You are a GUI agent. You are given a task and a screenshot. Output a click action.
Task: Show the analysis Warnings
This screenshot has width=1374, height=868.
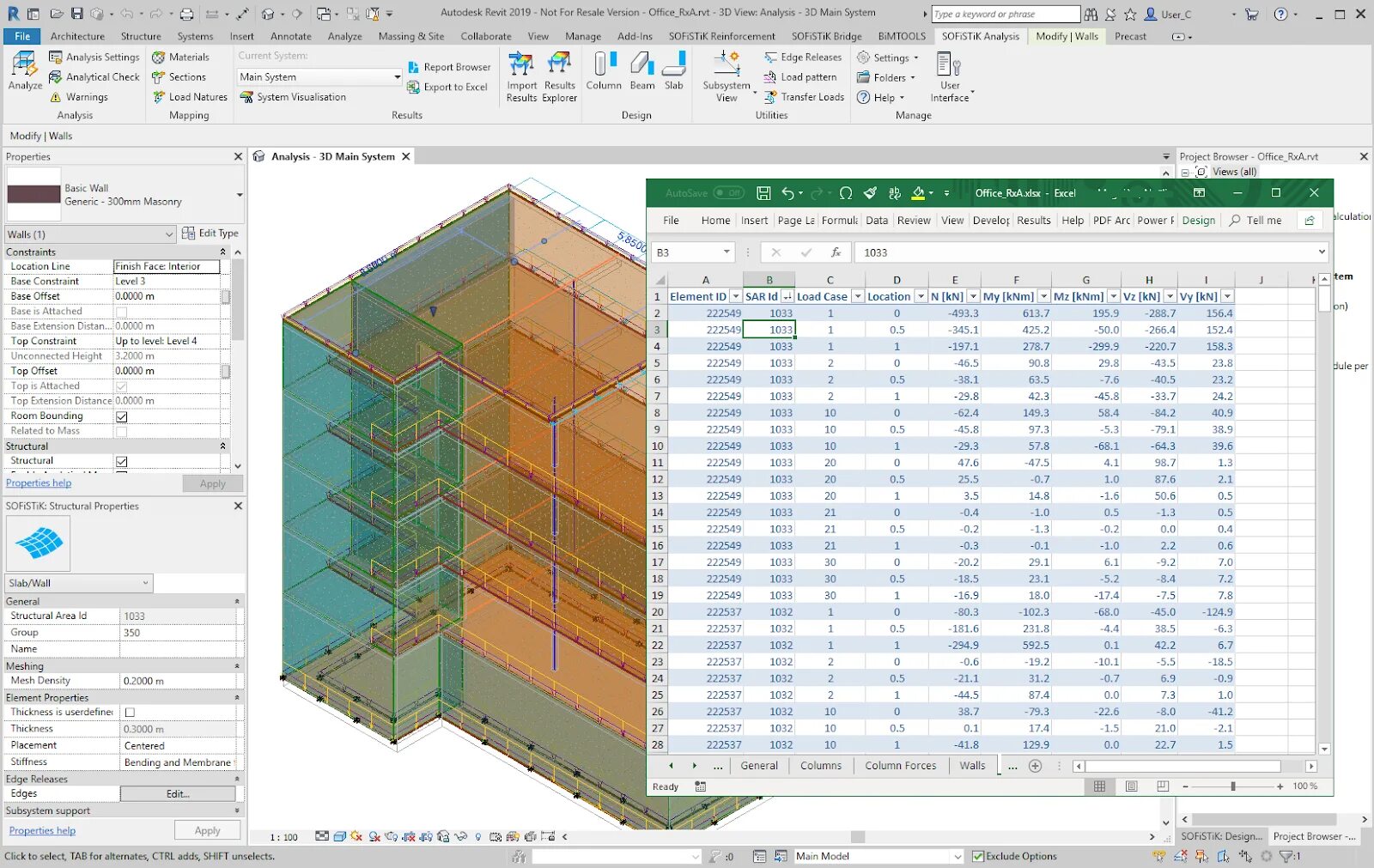pyautogui.click(x=79, y=97)
